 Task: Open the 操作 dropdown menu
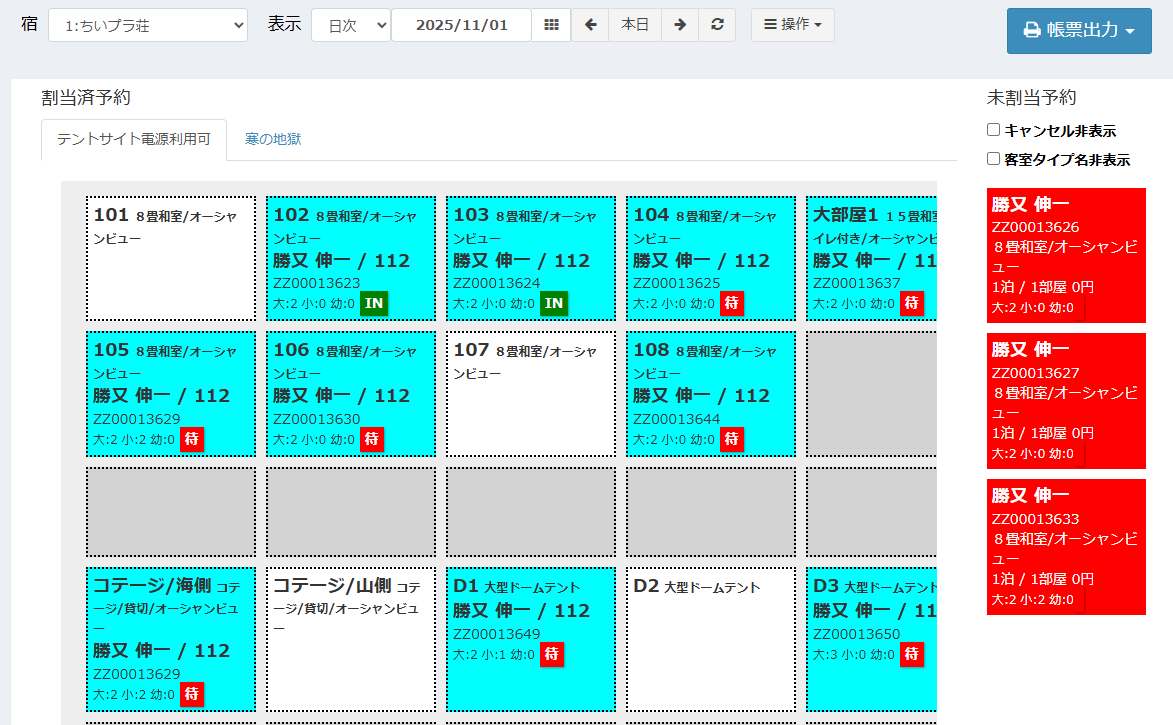[x=792, y=24]
